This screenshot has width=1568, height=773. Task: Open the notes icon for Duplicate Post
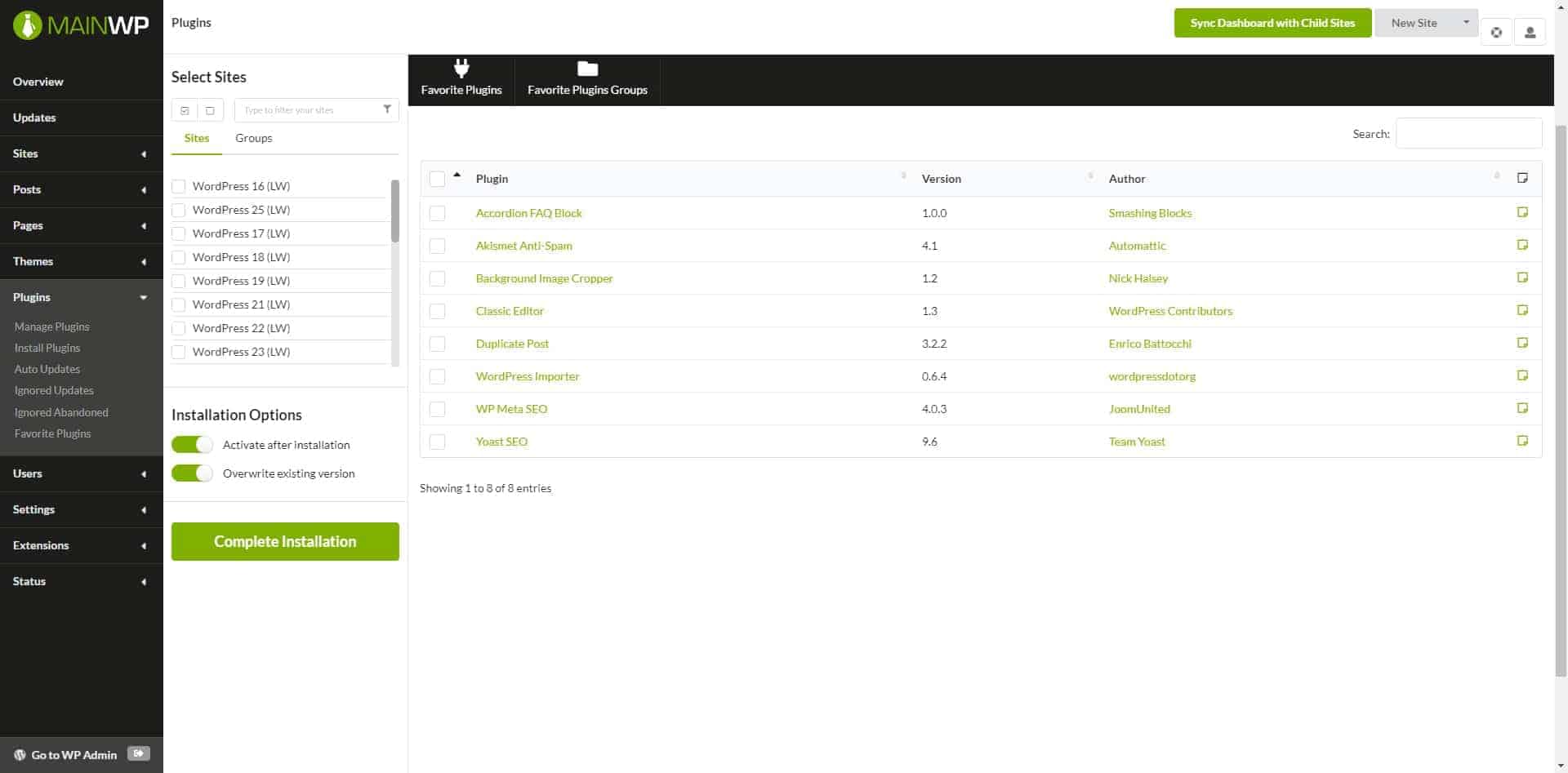(1522, 343)
